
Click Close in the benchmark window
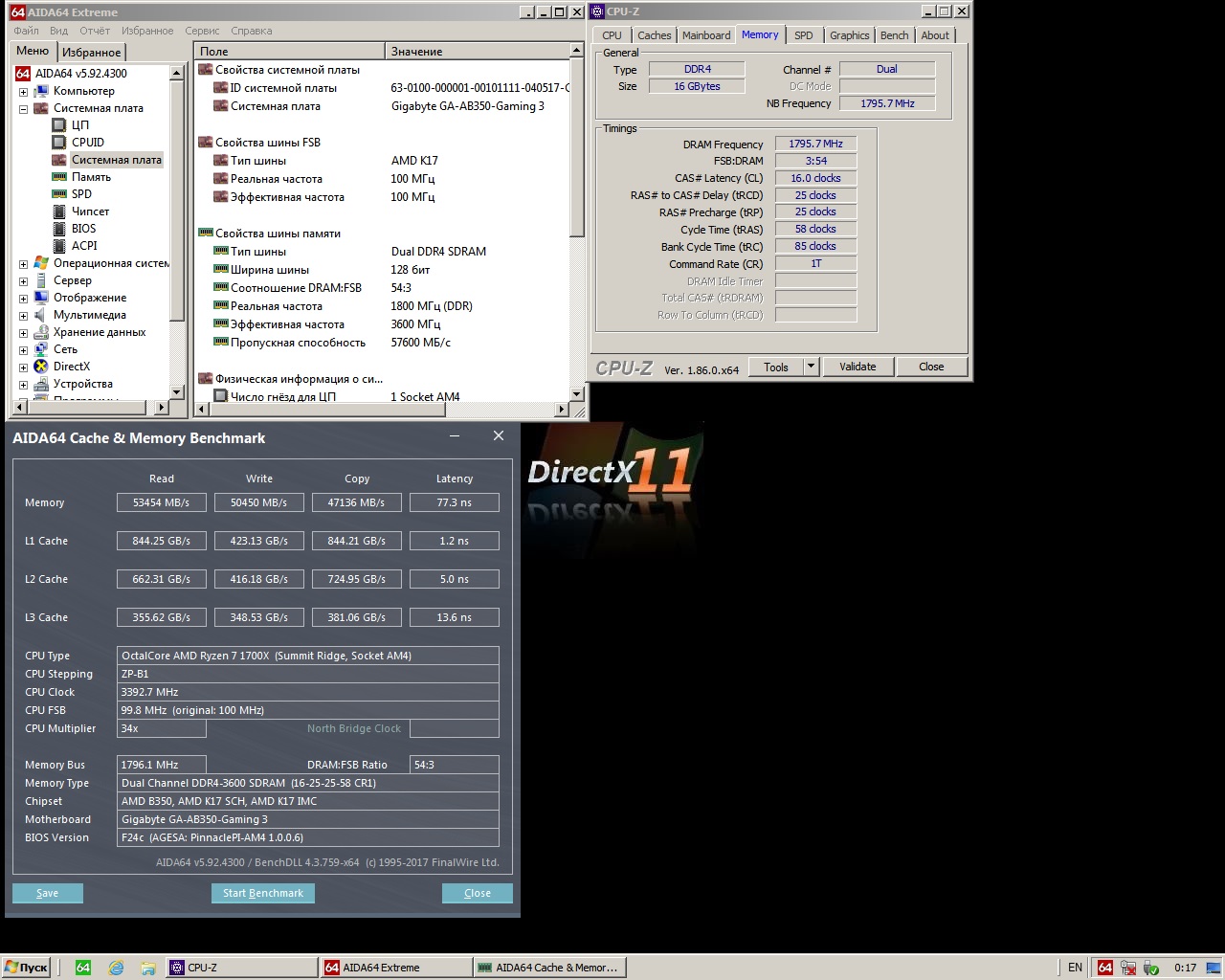pos(478,893)
